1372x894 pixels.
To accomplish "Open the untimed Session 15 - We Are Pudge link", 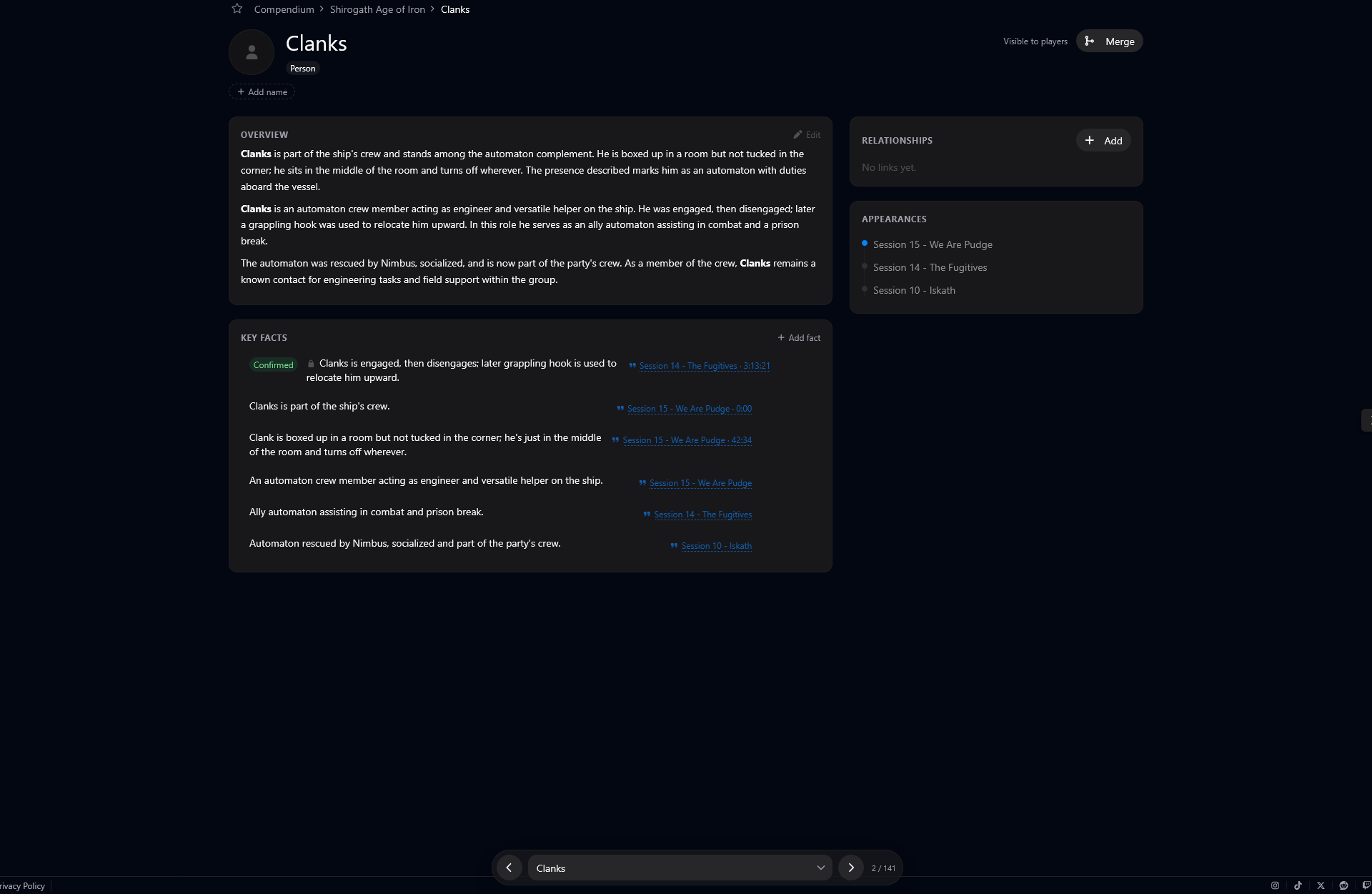I will coord(700,483).
